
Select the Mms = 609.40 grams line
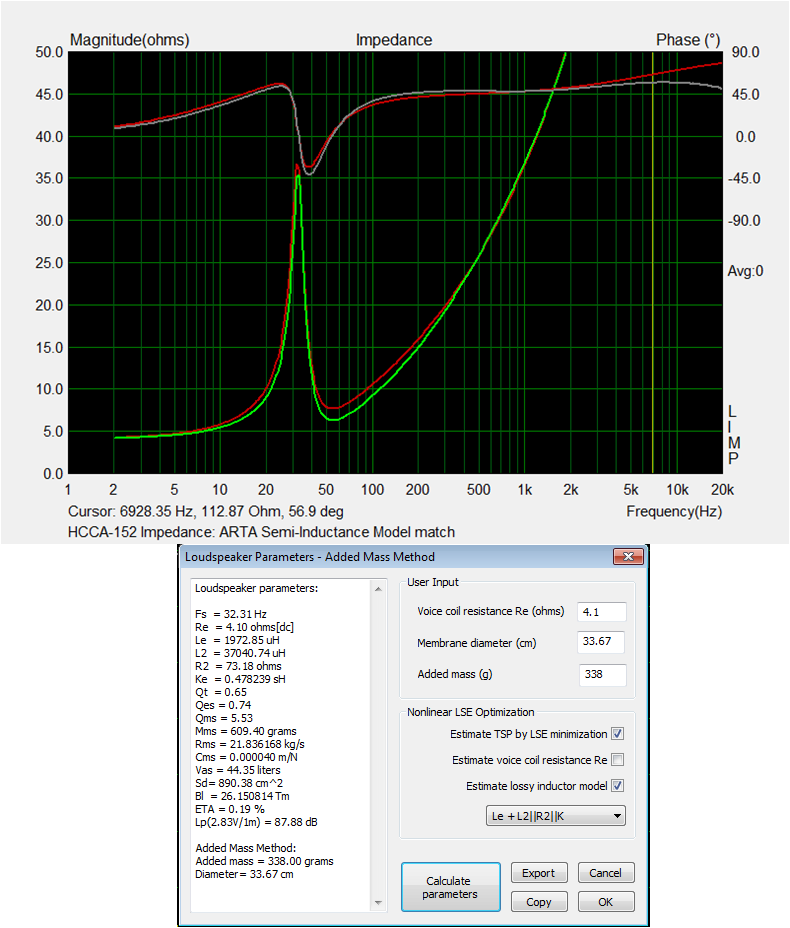(246, 732)
